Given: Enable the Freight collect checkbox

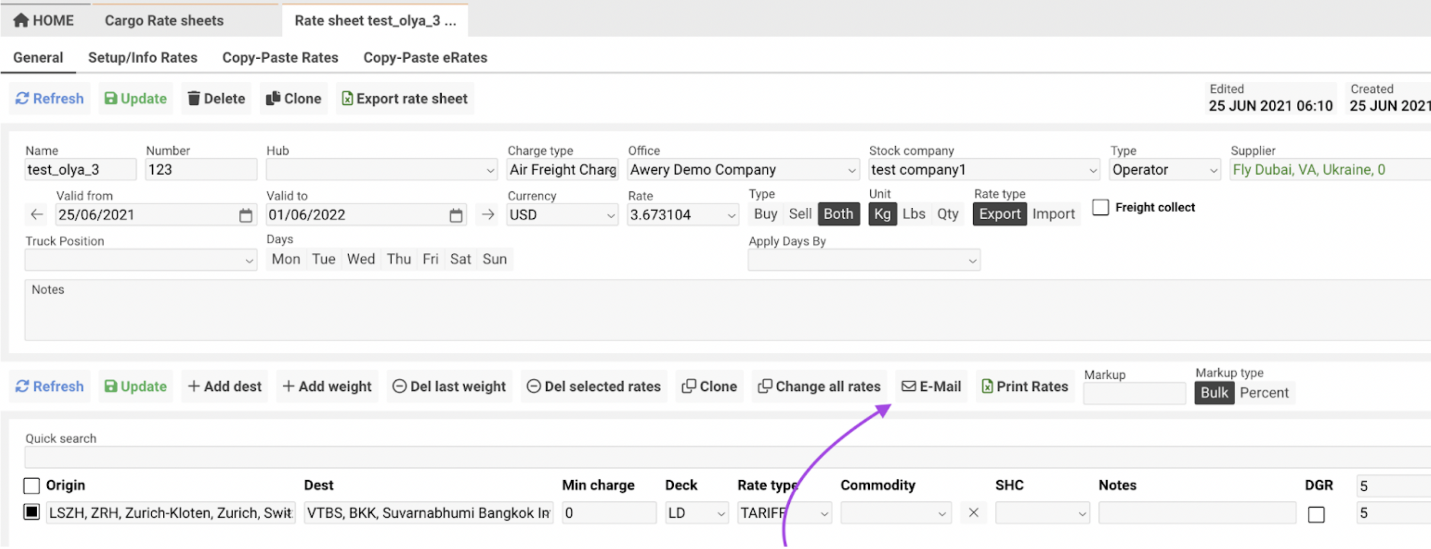Looking at the screenshot, I should (x=1101, y=208).
